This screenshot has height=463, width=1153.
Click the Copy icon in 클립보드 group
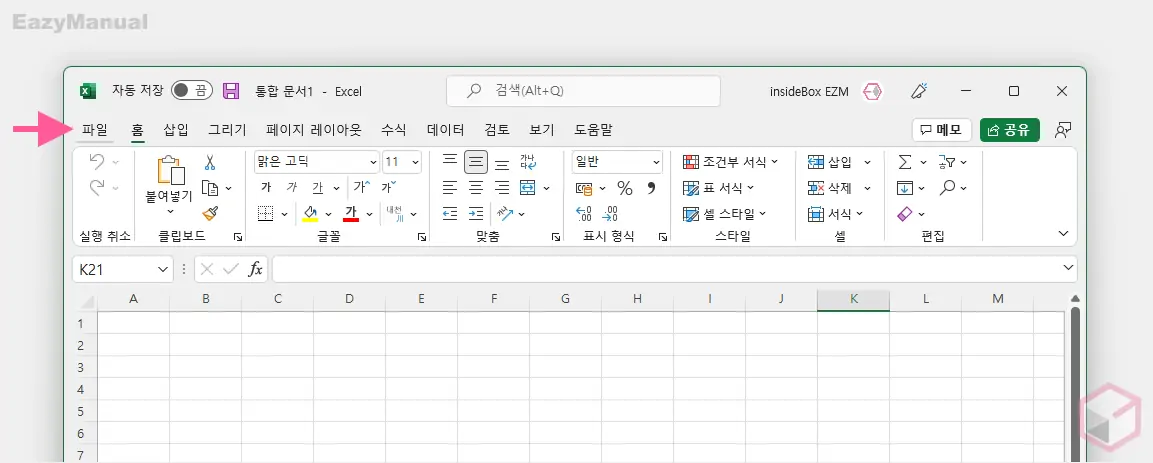click(x=210, y=188)
